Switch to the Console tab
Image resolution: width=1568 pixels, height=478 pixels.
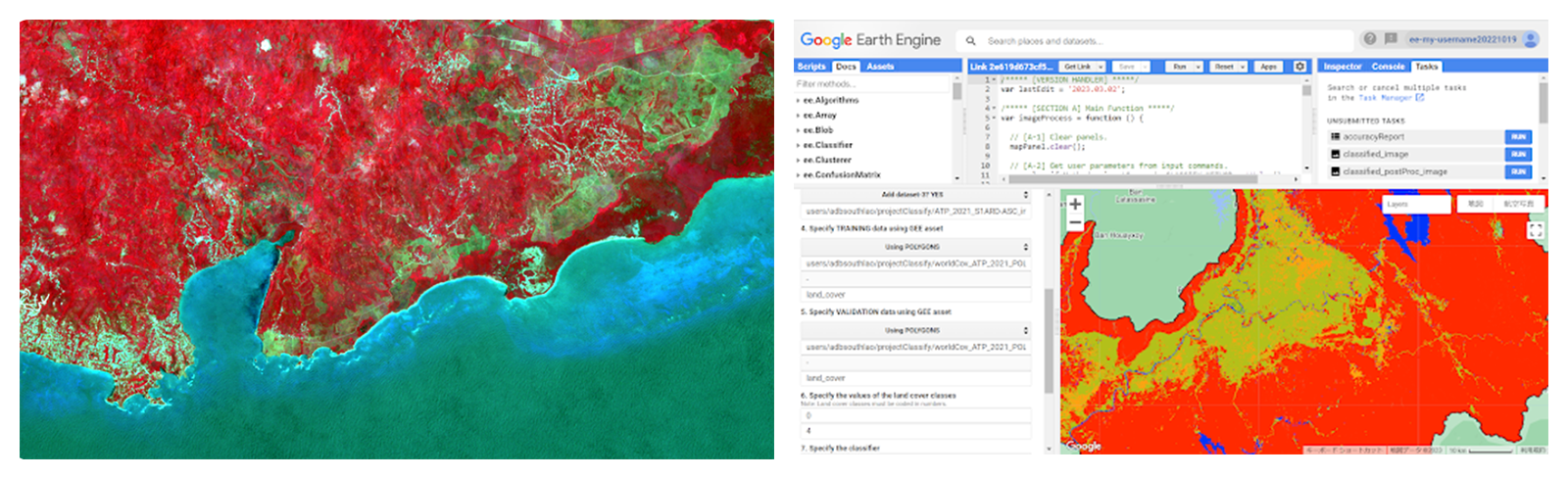point(1388,67)
